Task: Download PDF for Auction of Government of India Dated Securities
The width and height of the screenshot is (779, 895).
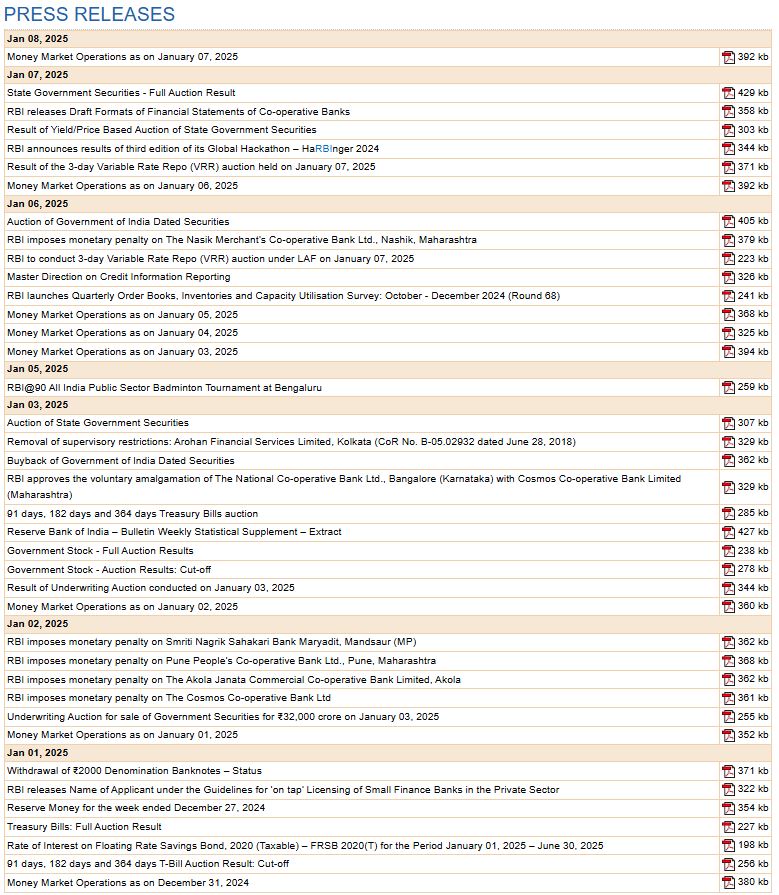Action: click(728, 222)
